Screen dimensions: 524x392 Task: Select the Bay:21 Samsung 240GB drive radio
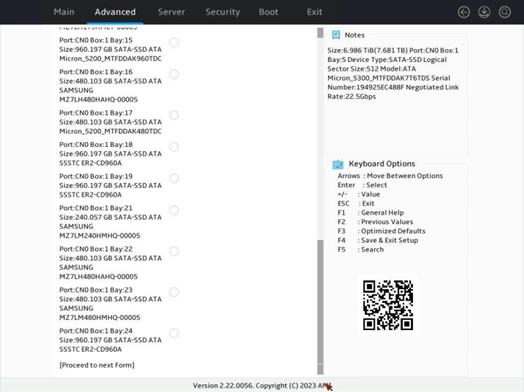pyautogui.click(x=174, y=210)
